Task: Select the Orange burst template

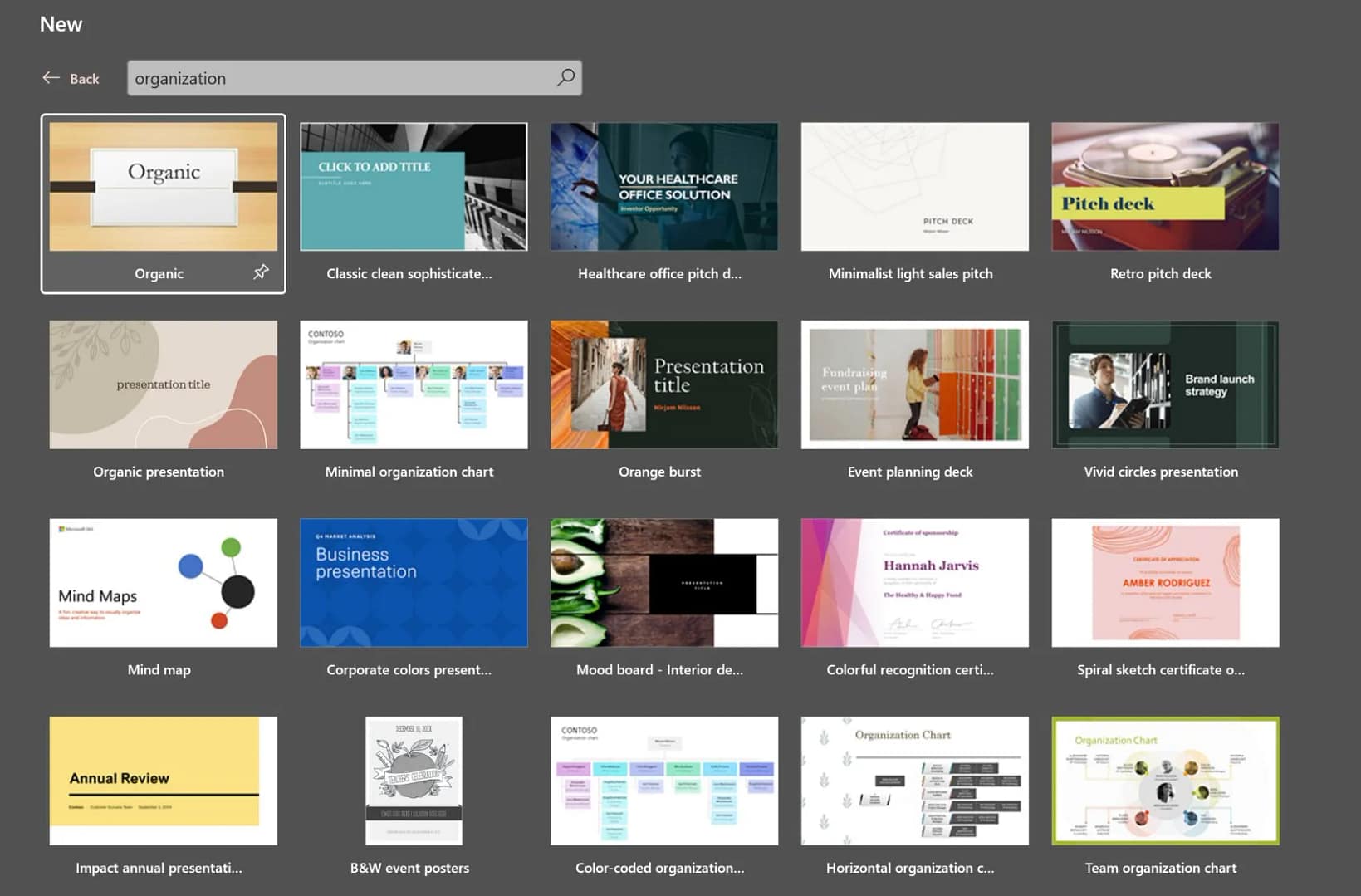Action: pyautogui.click(x=663, y=384)
